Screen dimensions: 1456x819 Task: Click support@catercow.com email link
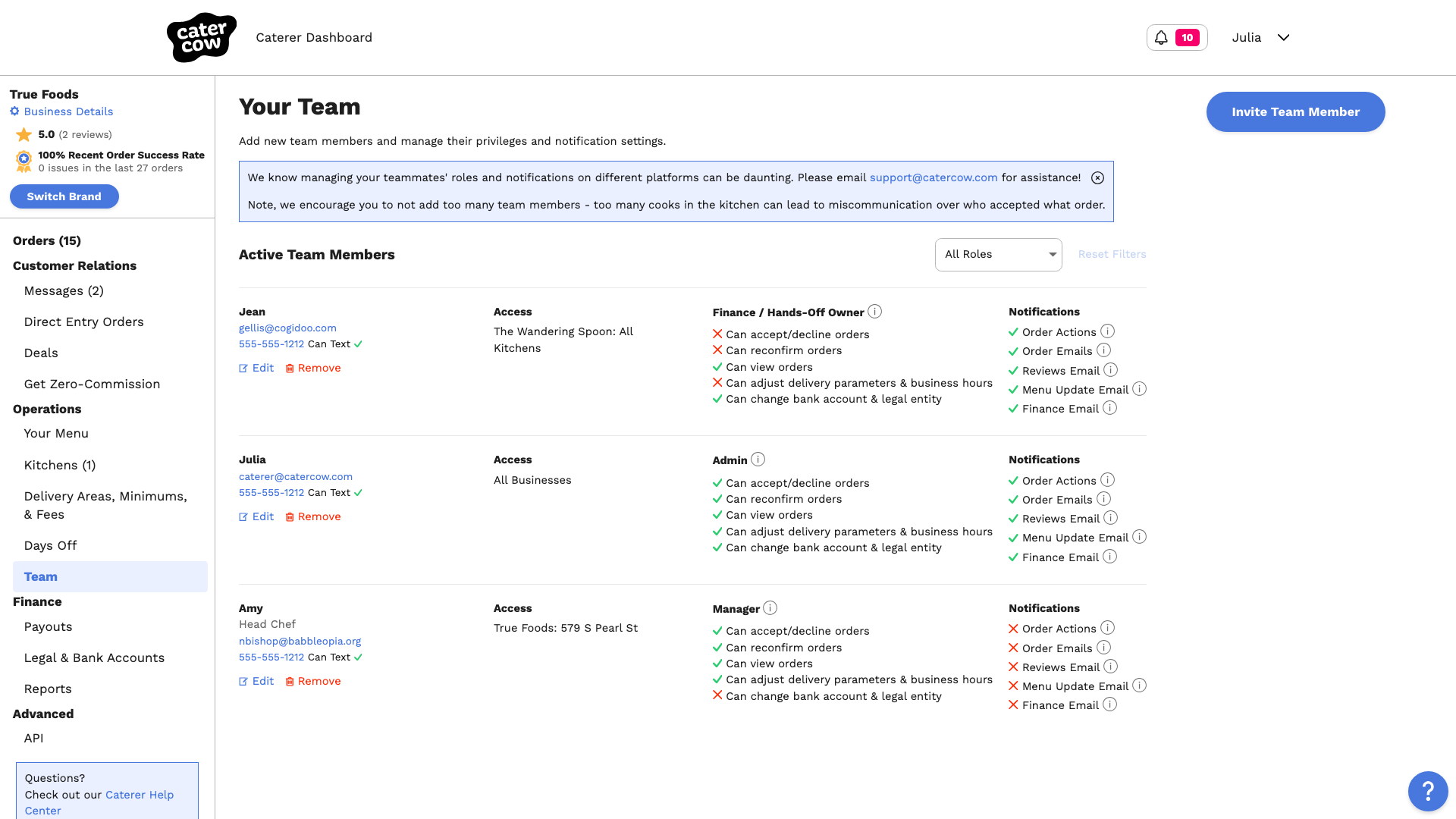pyautogui.click(x=934, y=177)
